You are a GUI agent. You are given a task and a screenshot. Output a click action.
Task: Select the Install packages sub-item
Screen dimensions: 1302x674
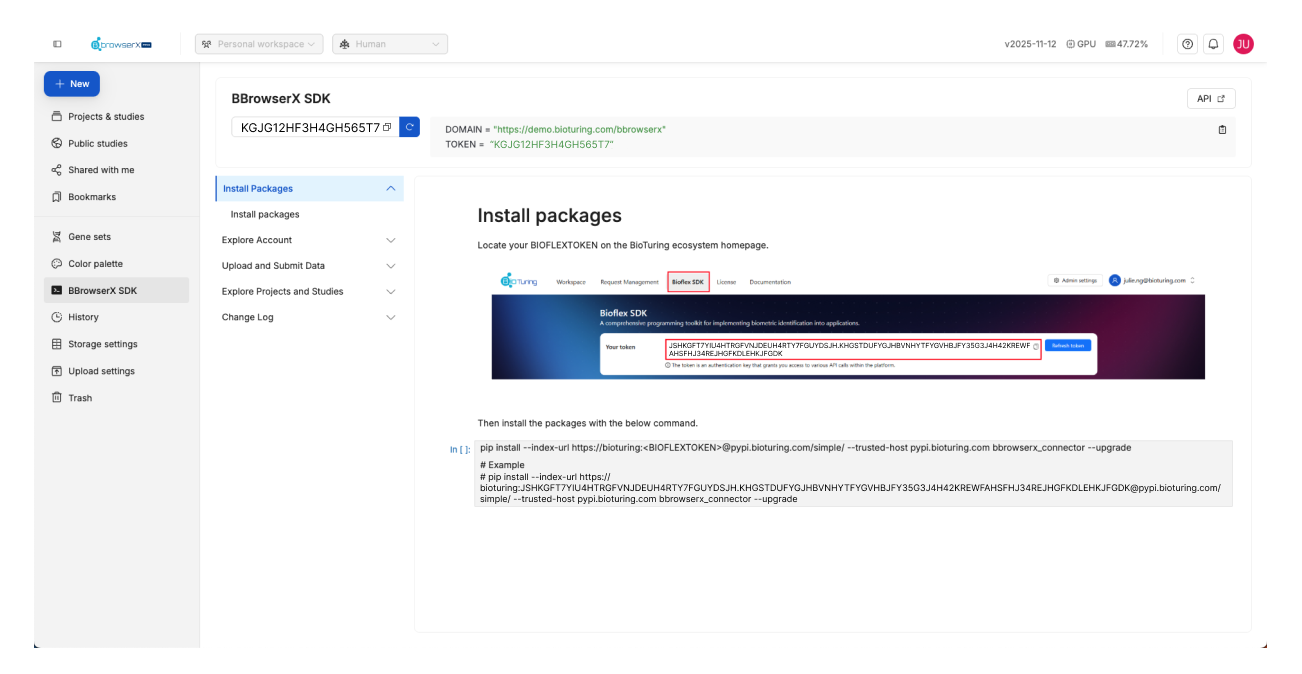click(265, 214)
